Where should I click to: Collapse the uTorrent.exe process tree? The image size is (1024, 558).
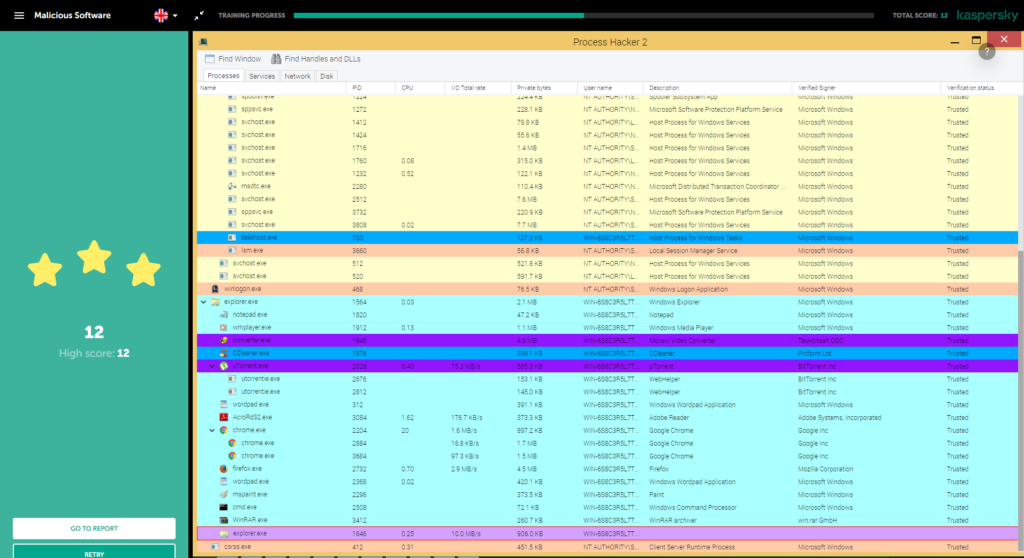click(212, 366)
